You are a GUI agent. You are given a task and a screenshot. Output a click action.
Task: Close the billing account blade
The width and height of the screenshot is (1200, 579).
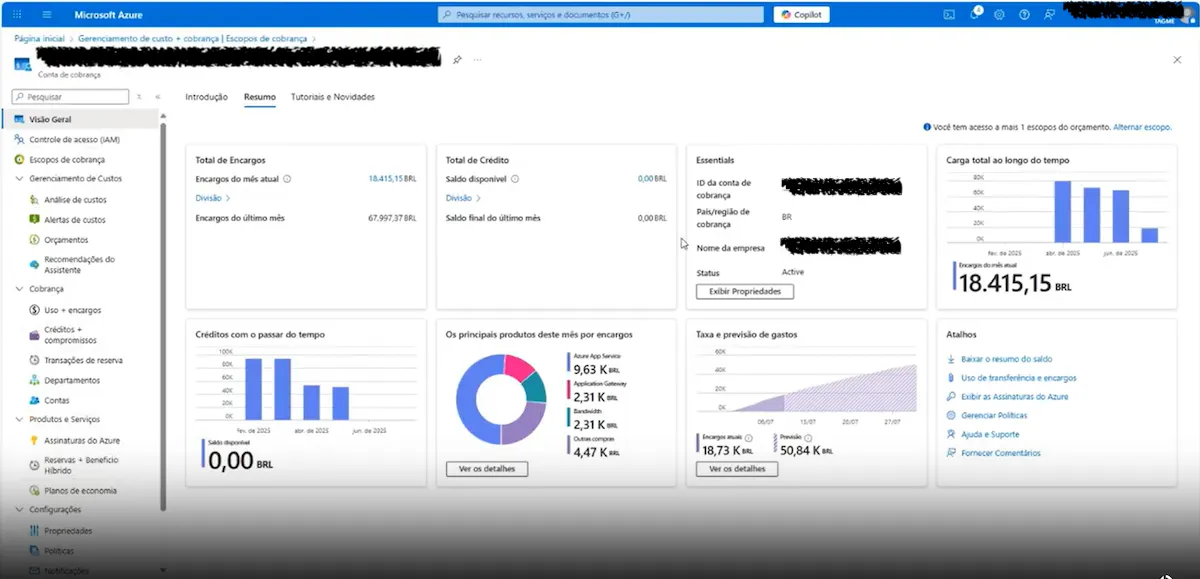pyautogui.click(x=1177, y=60)
